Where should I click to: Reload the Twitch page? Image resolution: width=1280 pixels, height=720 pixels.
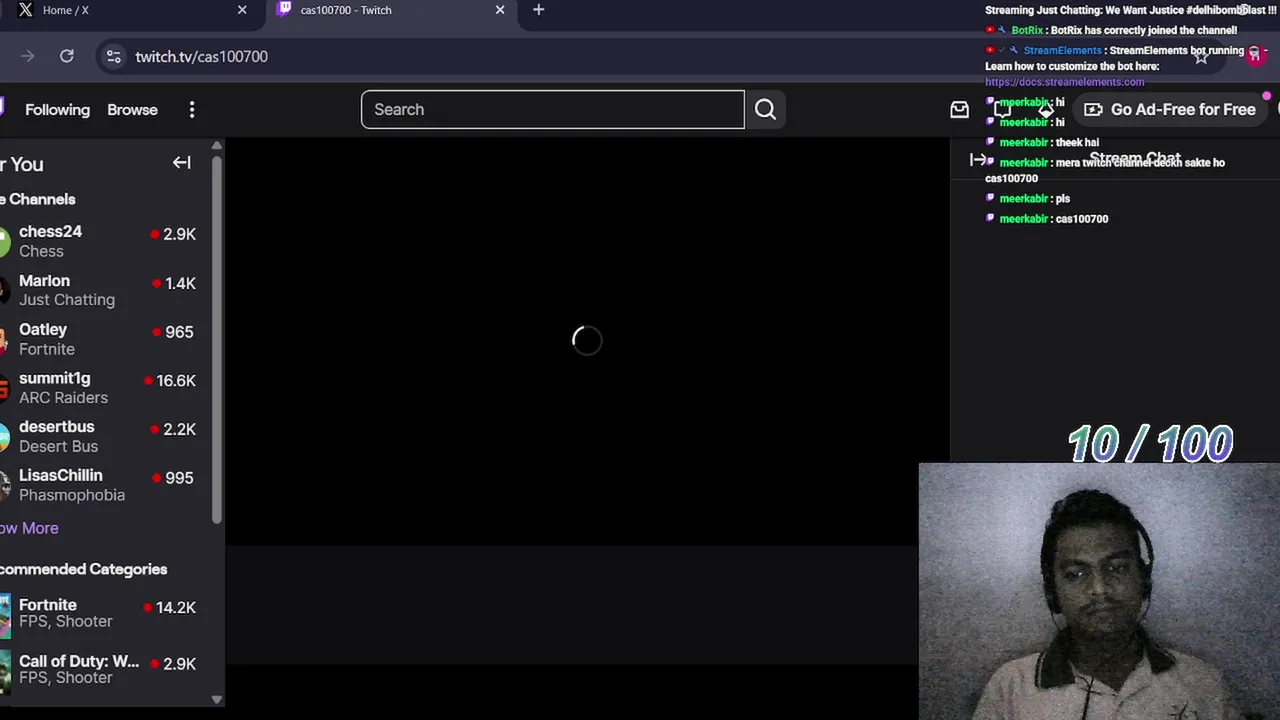pos(67,57)
